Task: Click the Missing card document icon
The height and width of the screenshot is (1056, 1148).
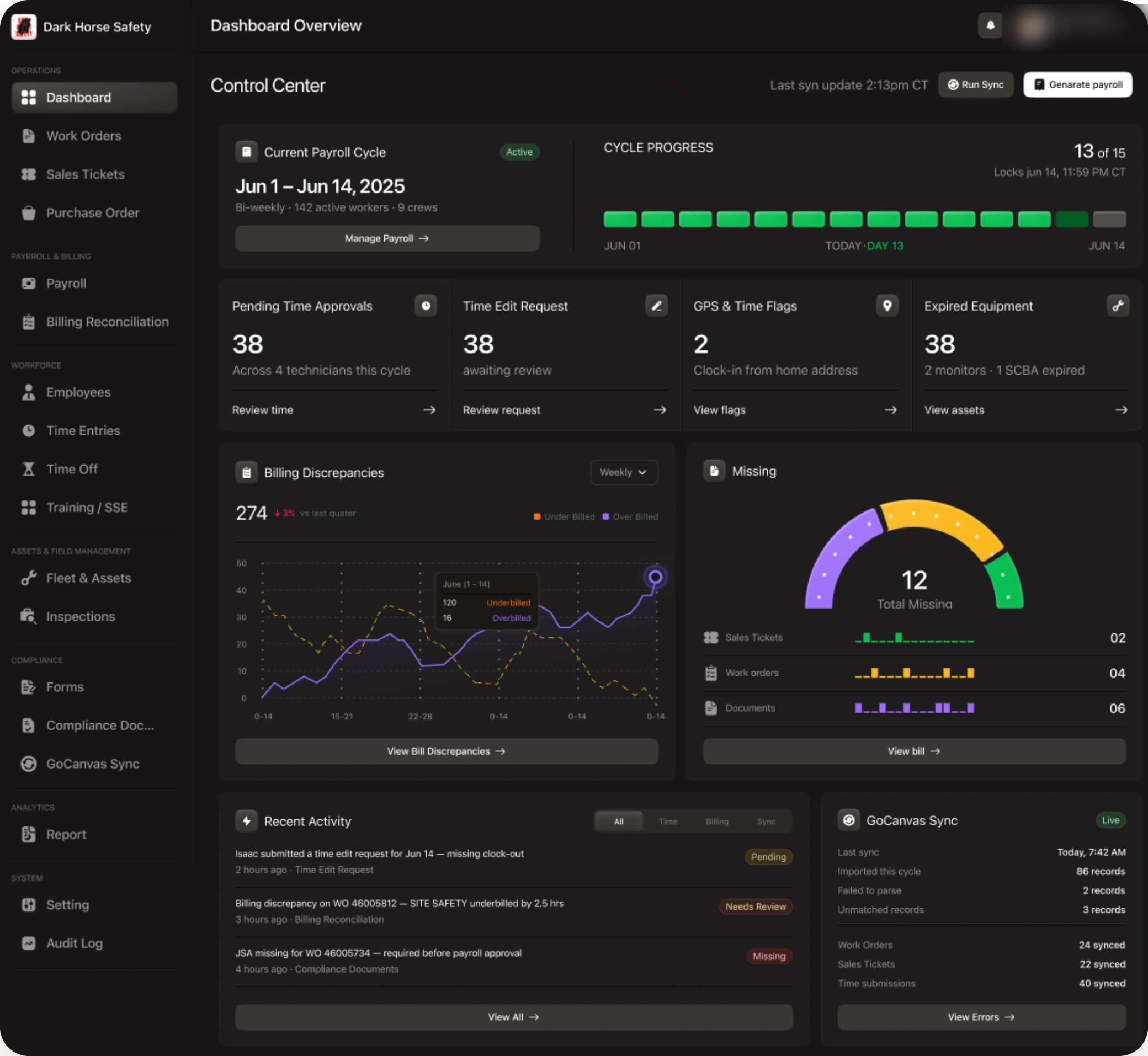Action: [x=714, y=471]
